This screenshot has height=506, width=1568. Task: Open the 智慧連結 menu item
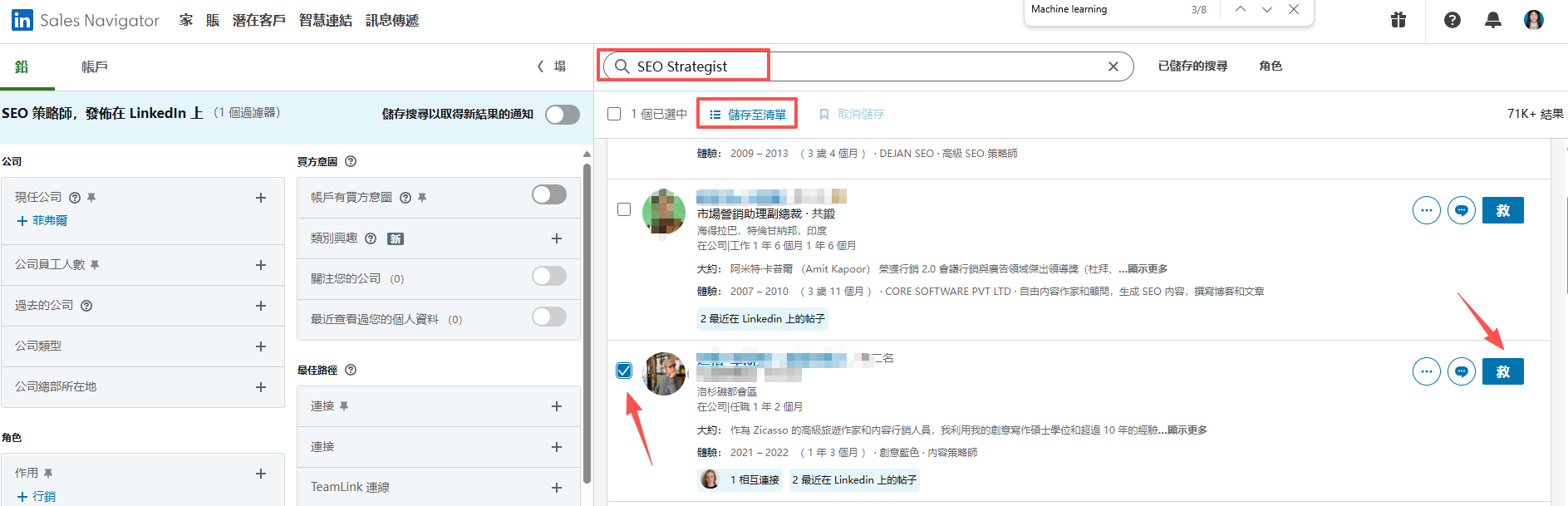[325, 20]
